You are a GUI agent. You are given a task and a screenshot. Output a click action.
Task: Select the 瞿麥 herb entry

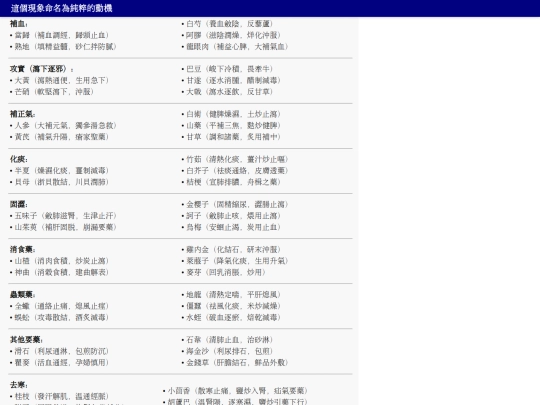[x=59, y=362]
